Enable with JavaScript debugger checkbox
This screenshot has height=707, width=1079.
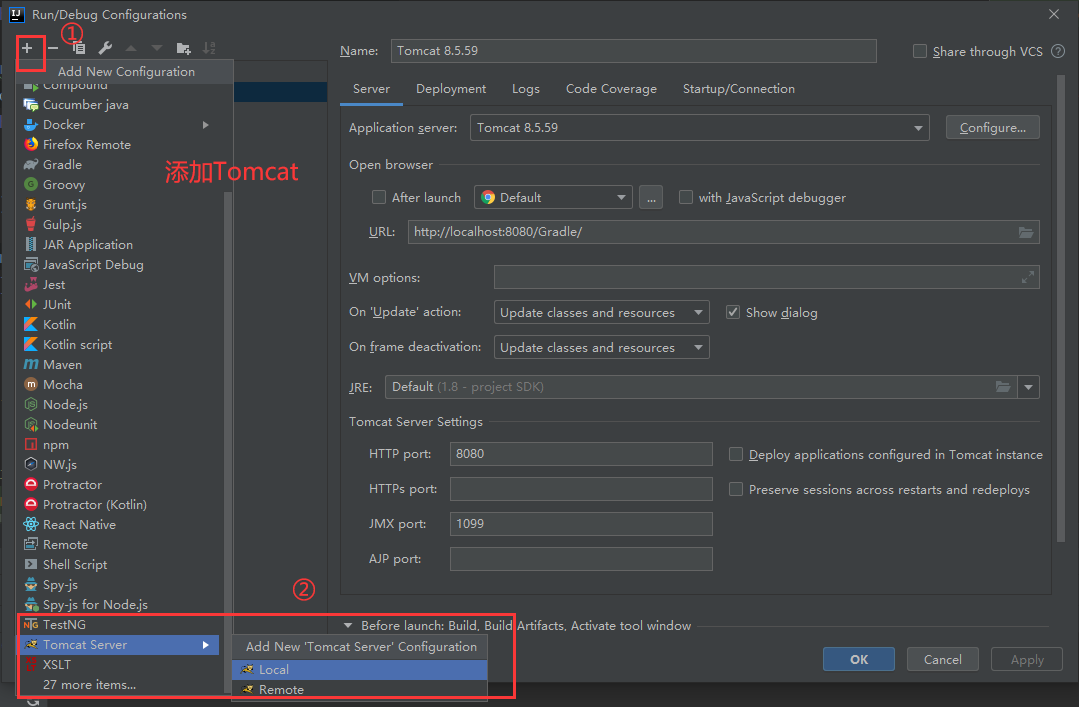click(x=685, y=198)
